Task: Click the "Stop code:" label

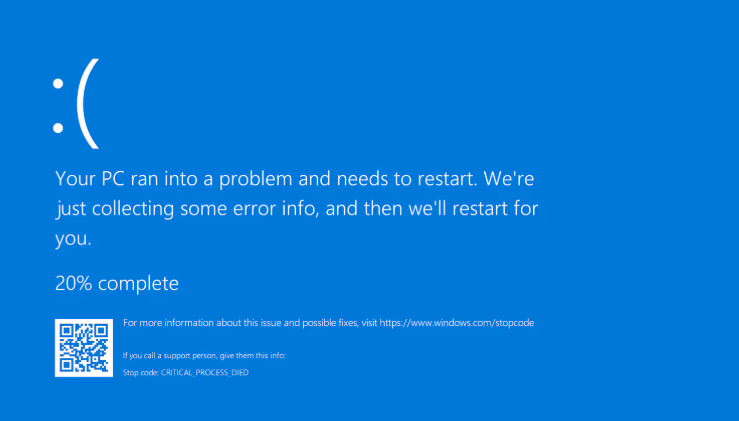Action: pyautogui.click(x=141, y=372)
